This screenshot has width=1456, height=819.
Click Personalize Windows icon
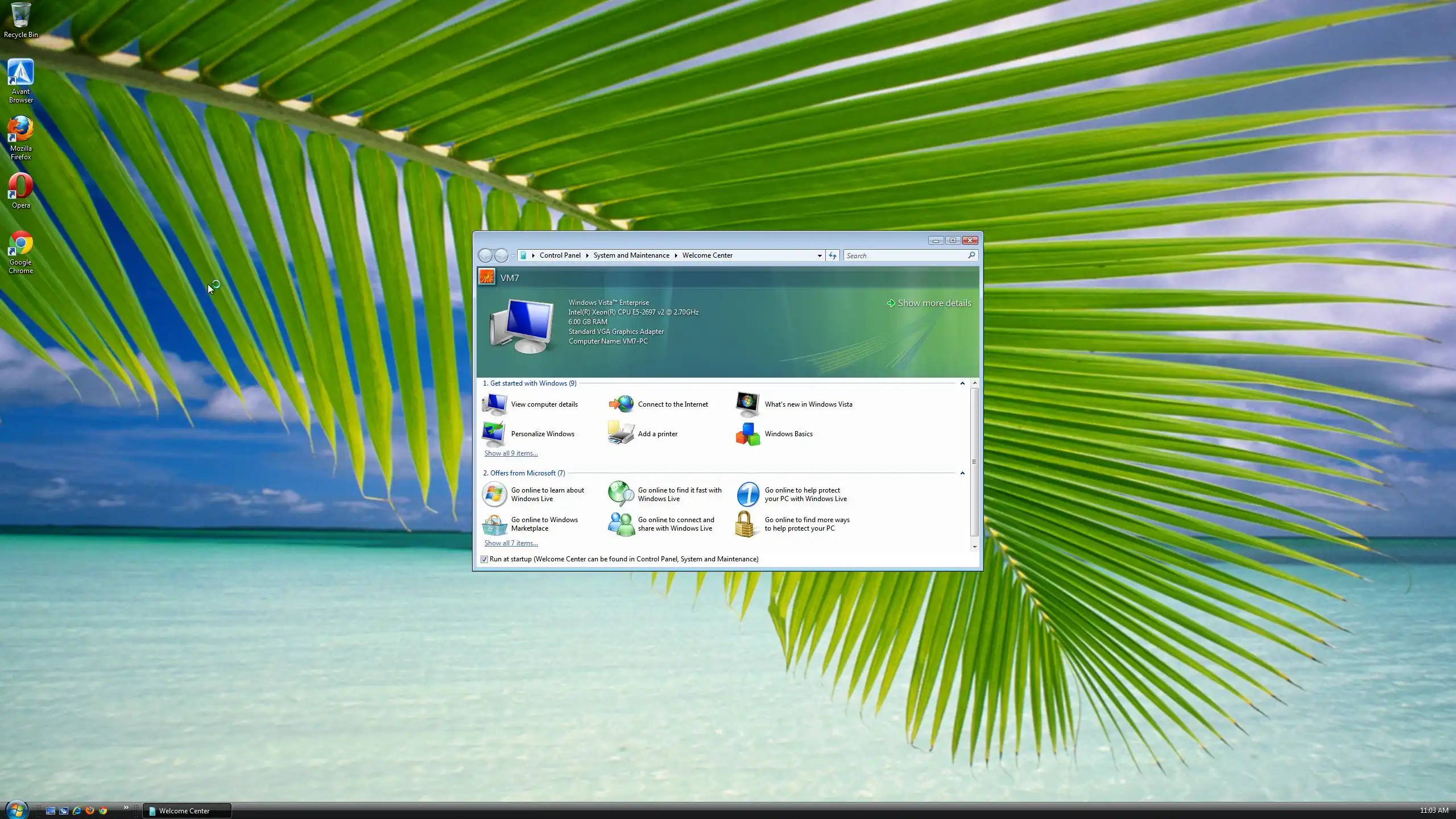(494, 434)
